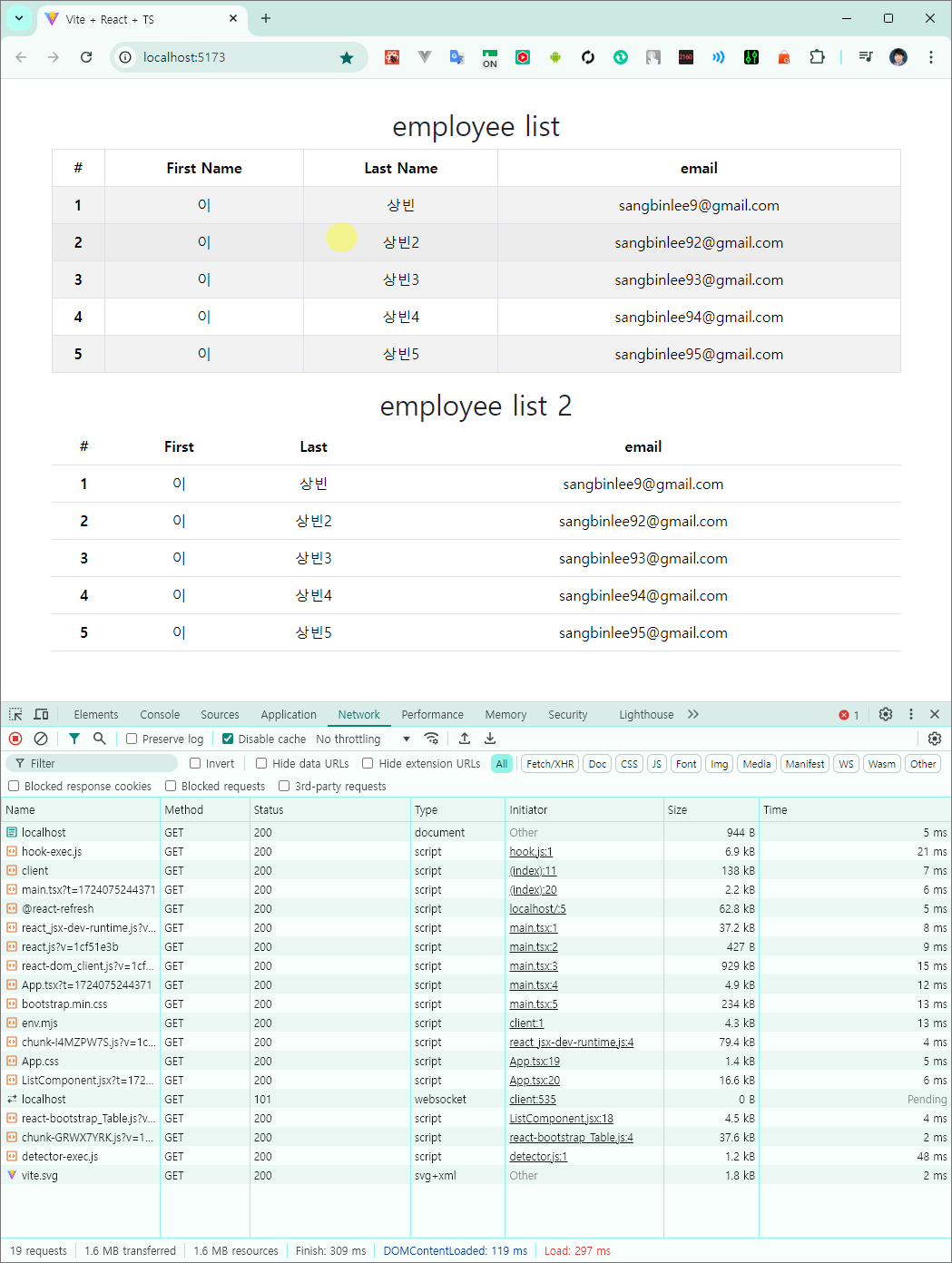The image size is (952, 1263).
Task: Open the Vue devtools extension icon
Action: [425, 57]
